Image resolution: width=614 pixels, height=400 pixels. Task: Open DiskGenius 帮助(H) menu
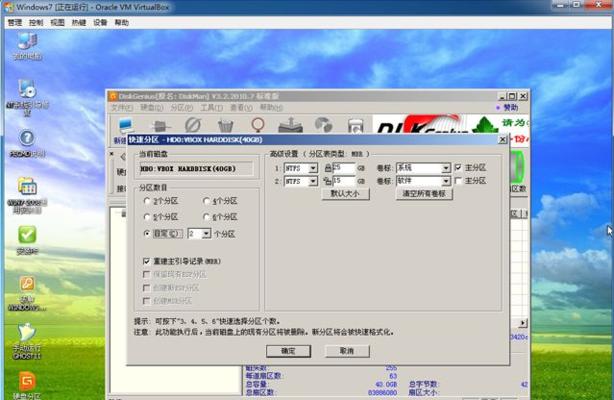pyautogui.click(x=271, y=107)
